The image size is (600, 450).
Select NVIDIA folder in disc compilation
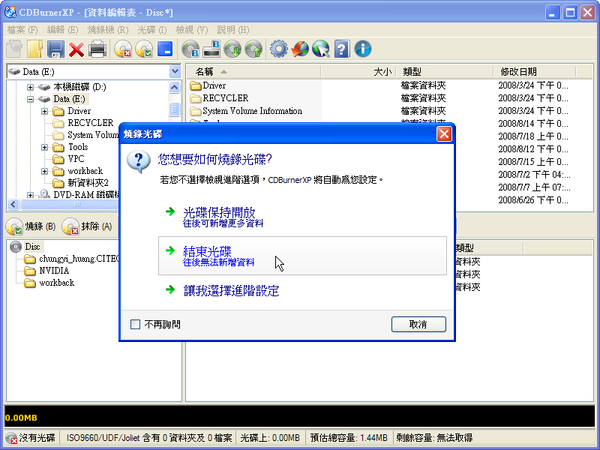click(x=54, y=271)
